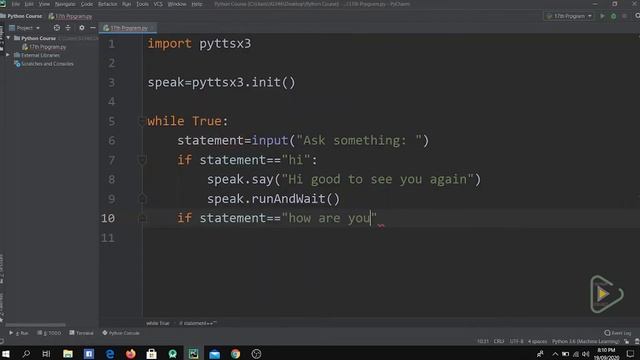Click the volume speaker icon in system tray

[586, 353]
